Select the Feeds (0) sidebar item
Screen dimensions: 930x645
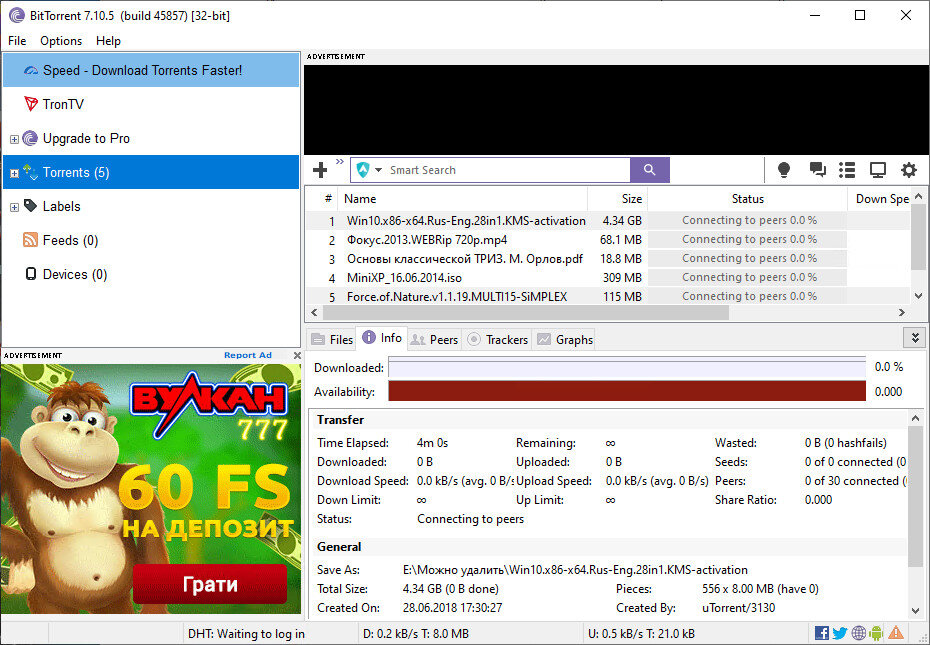(151, 240)
